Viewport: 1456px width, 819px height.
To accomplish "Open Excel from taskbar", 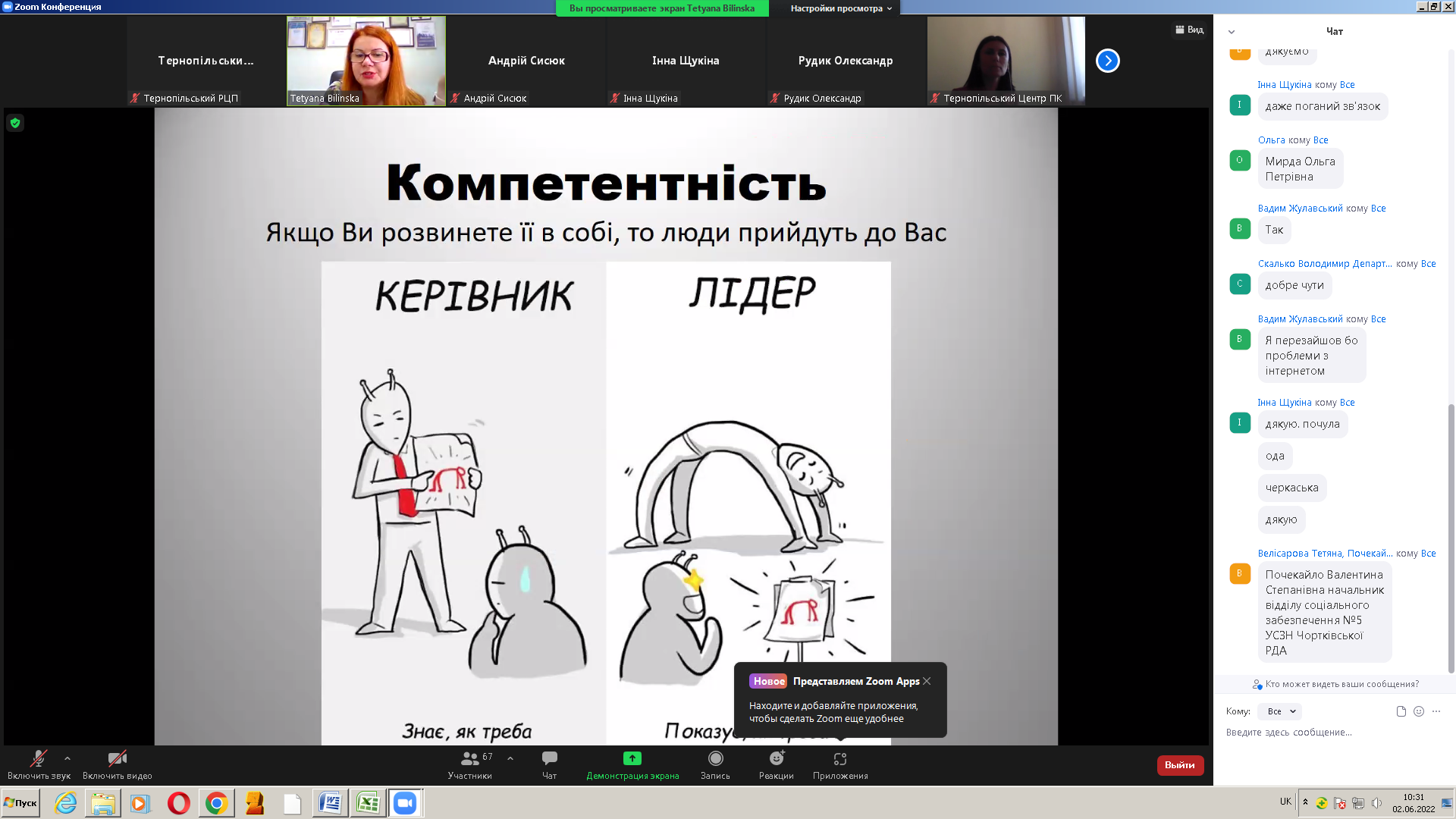I will (x=368, y=803).
